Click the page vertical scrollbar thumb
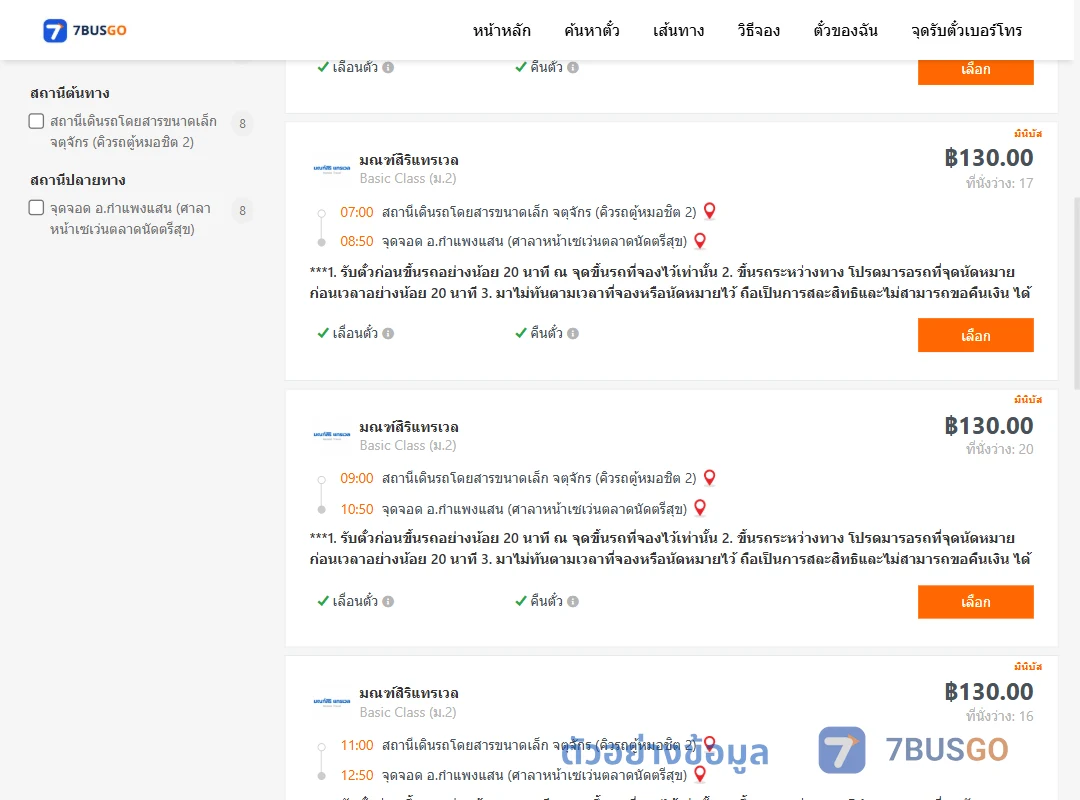 1077,294
